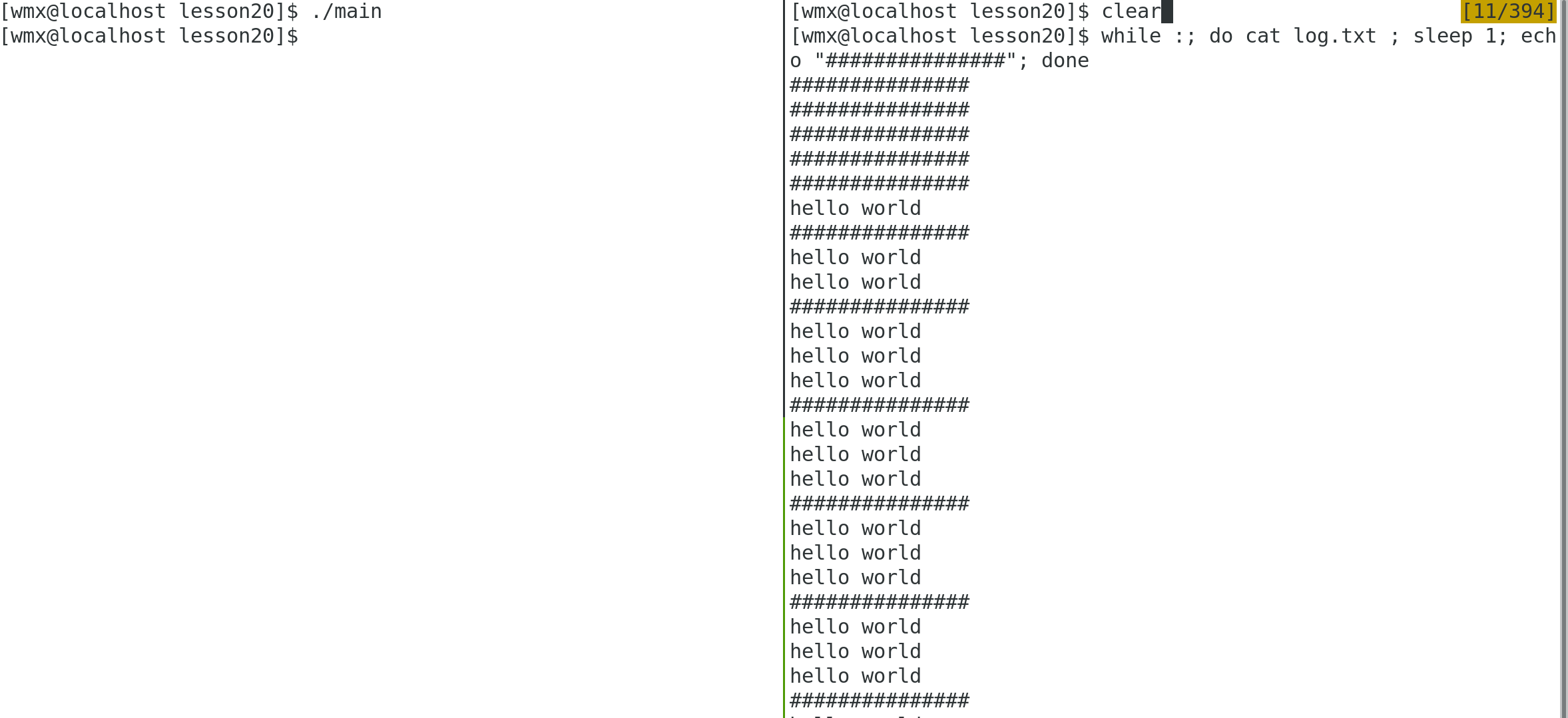Click the lone "hello world" between hash lines
1568x718 pixels.
tap(856, 208)
